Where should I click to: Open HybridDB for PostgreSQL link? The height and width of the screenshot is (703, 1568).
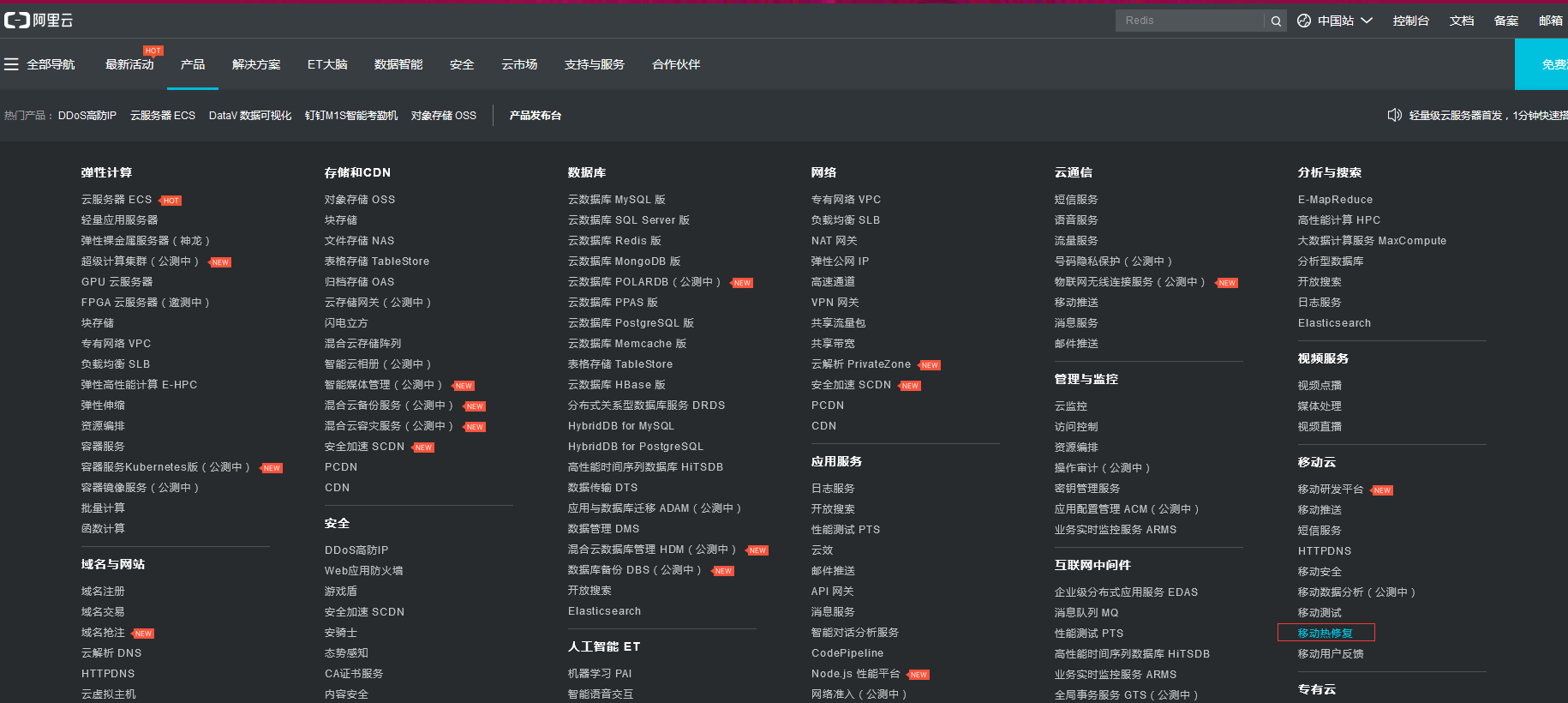click(x=636, y=447)
